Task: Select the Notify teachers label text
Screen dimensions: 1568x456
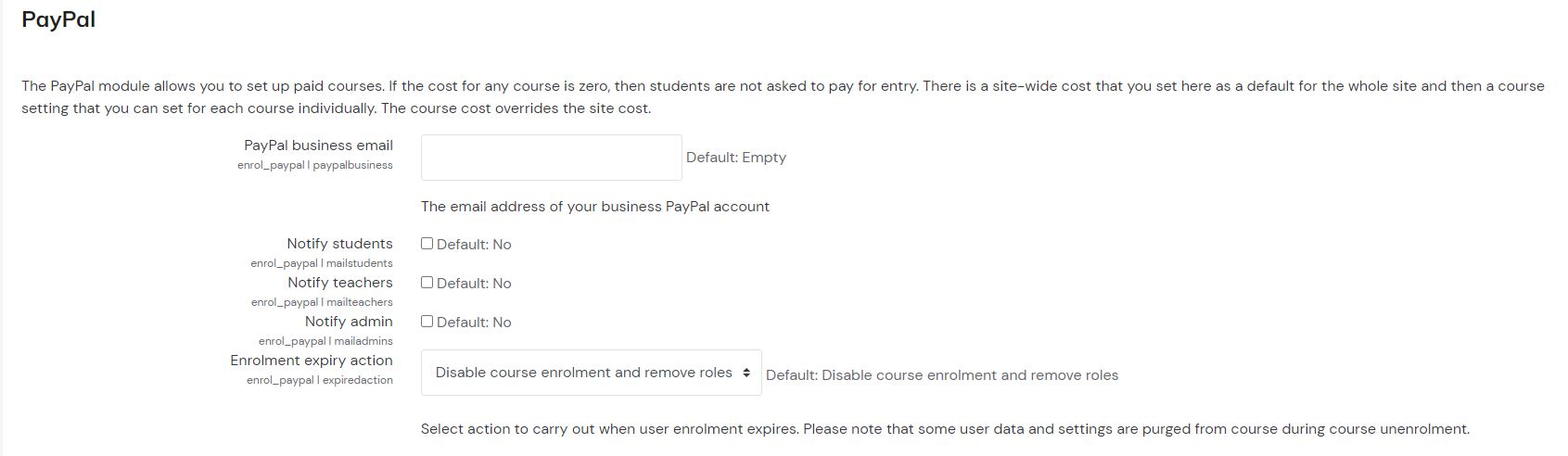Action: tap(340, 283)
